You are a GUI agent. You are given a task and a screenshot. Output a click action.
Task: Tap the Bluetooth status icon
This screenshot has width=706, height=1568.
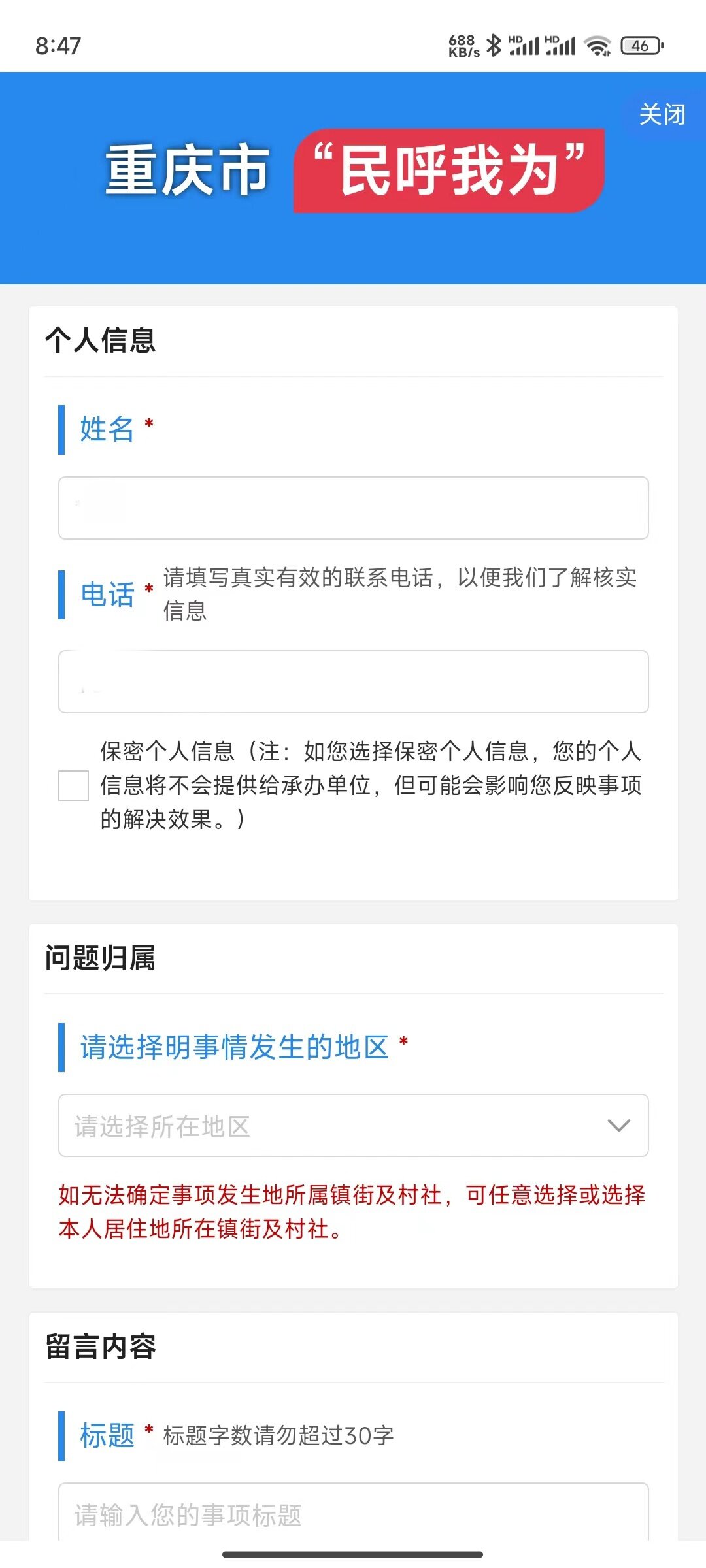tap(494, 45)
